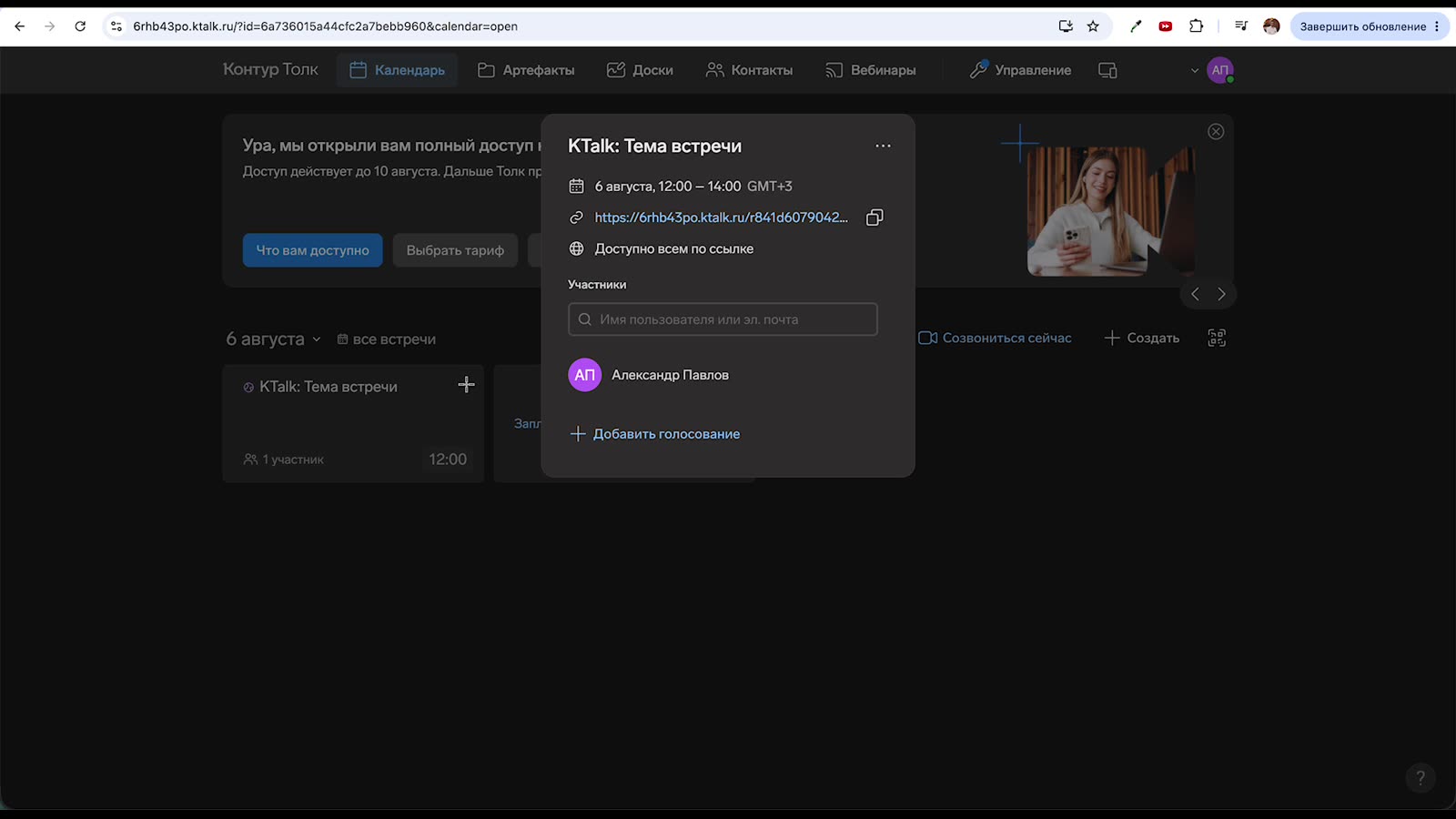Click the GMT+3 timezone label
The width and height of the screenshot is (1456, 819).
click(770, 187)
